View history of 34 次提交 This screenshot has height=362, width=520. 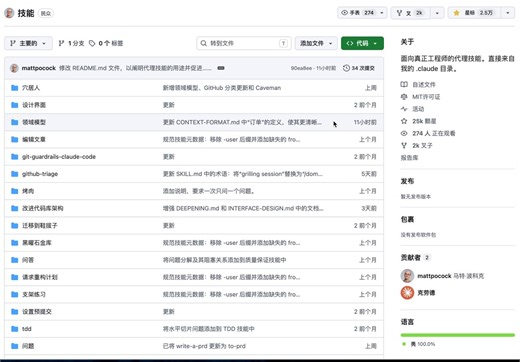coord(359,68)
